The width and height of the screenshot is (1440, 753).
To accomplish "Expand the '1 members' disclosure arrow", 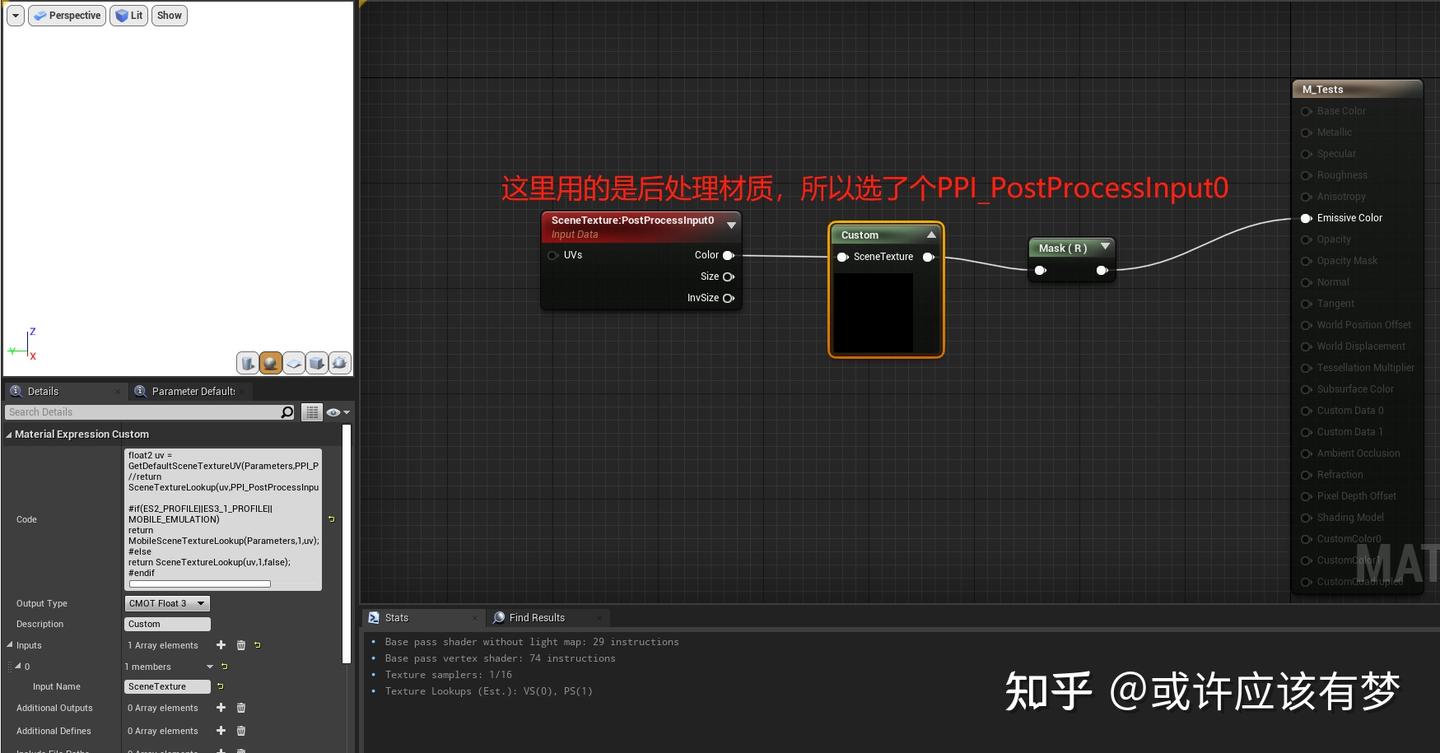I will [210, 667].
